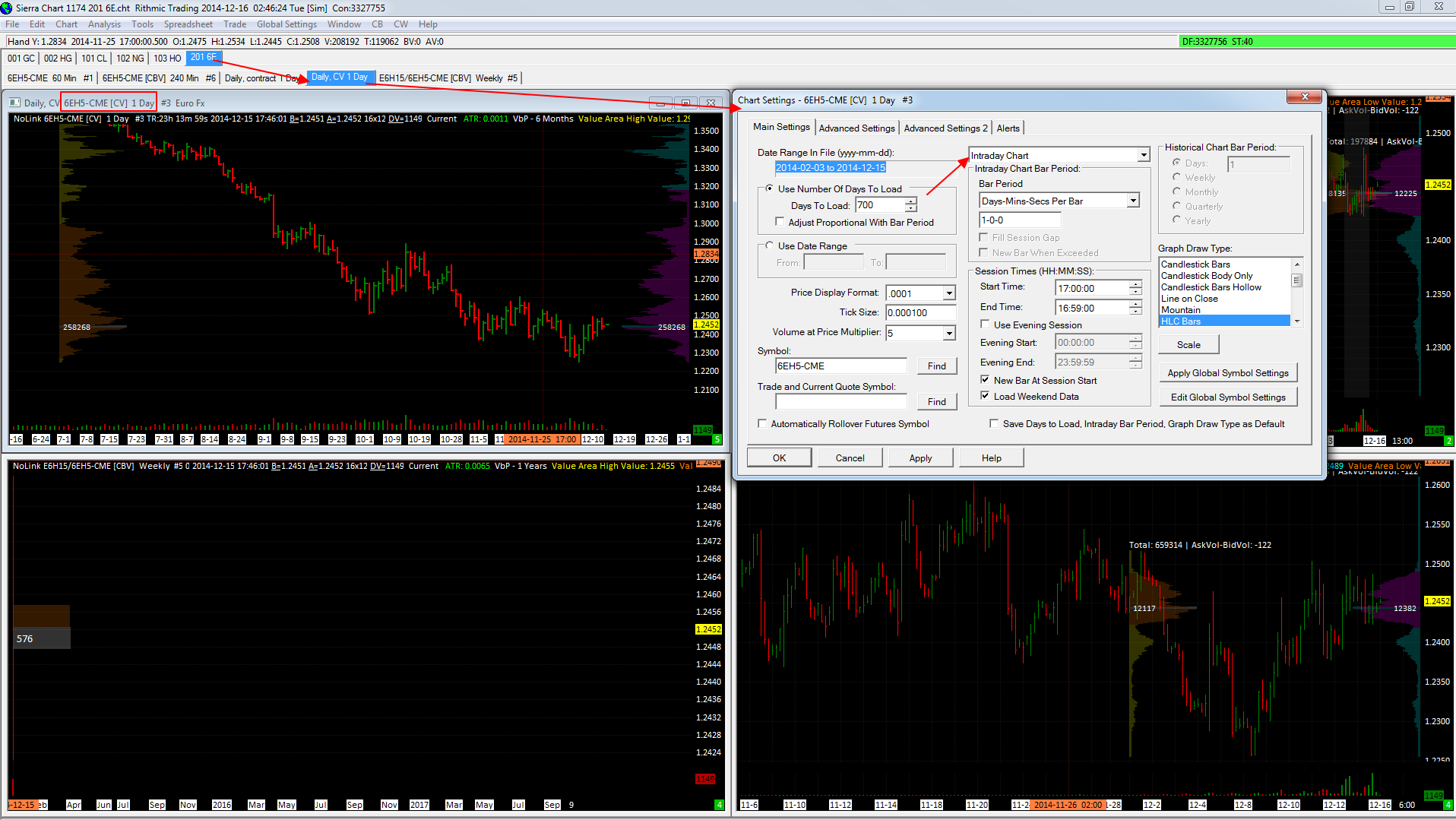Select the Use Date Range radio button
Image resolution: width=1456 pixels, height=820 pixels.
(x=769, y=245)
